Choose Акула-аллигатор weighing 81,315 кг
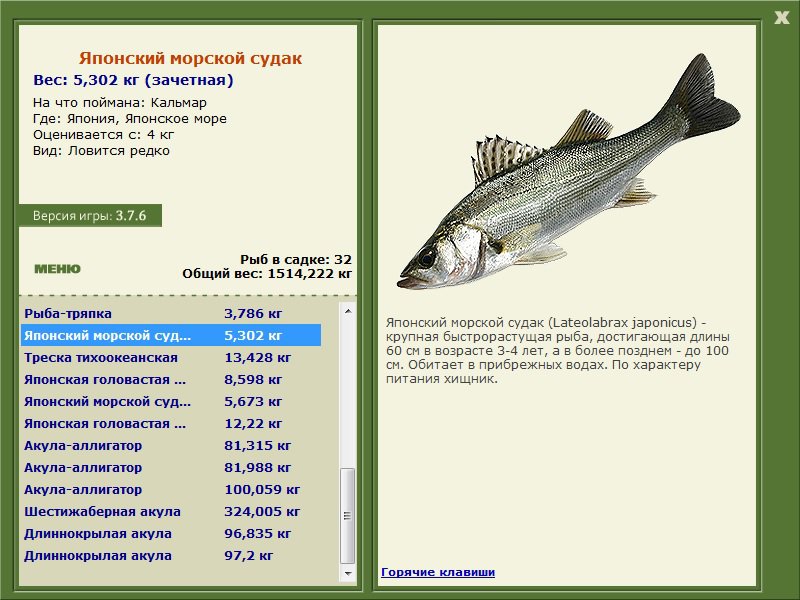The height and width of the screenshot is (600, 800). (x=170, y=446)
